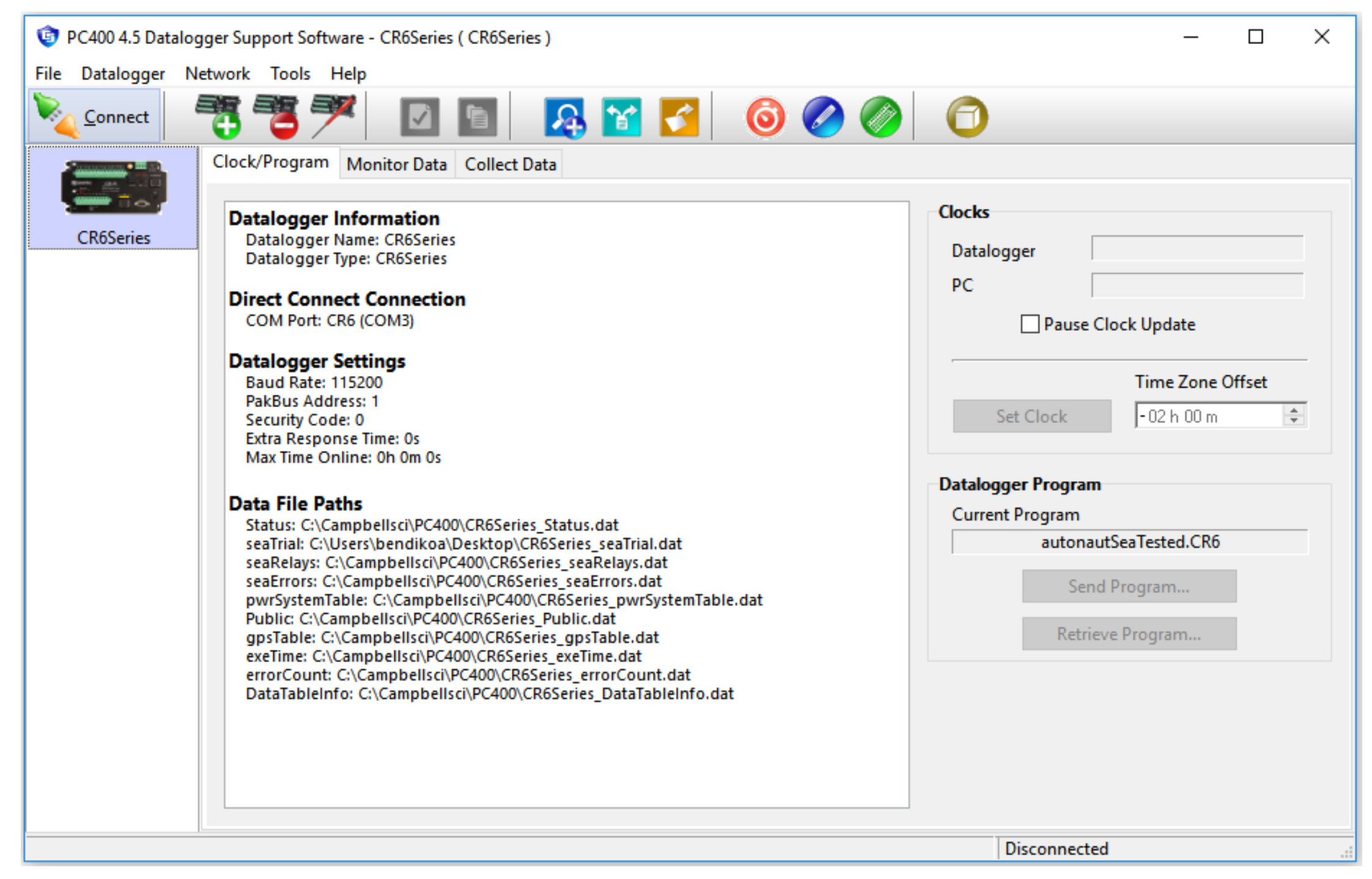Image resolution: width=1372 pixels, height=879 pixels.
Task: Open Card Convert orange icon
Action: [679, 117]
